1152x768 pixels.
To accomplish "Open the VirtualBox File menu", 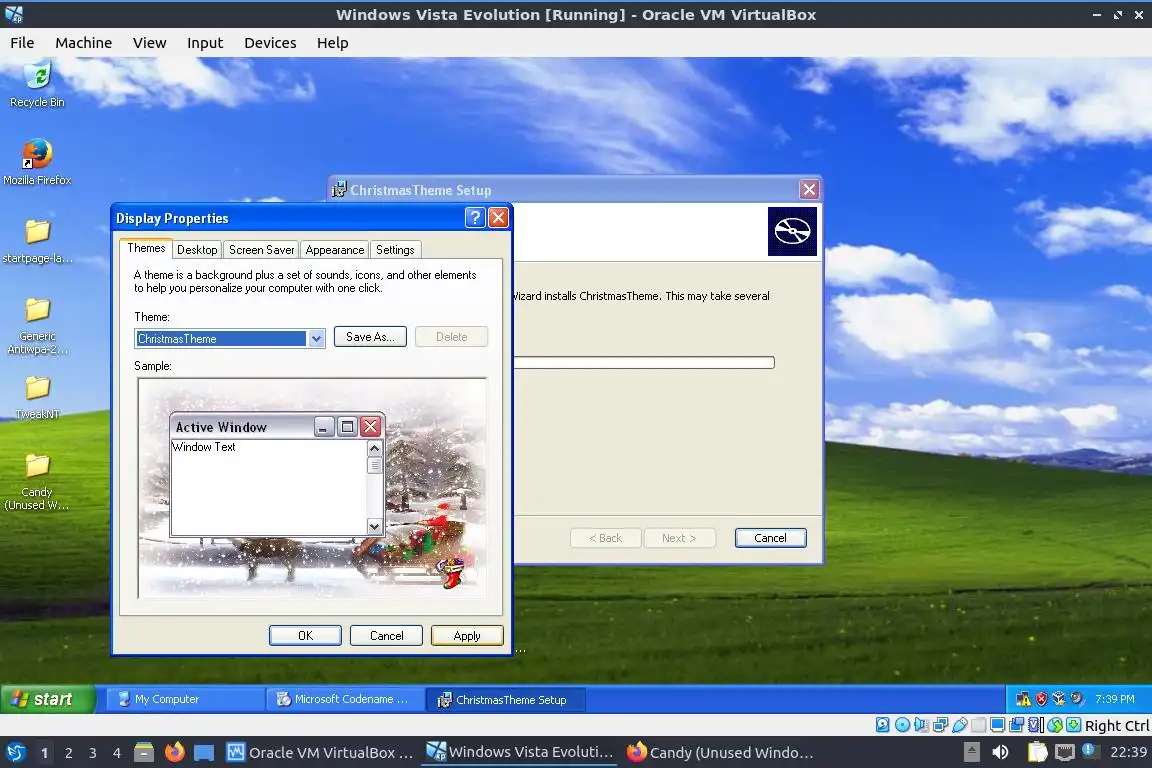I will point(22,43).
